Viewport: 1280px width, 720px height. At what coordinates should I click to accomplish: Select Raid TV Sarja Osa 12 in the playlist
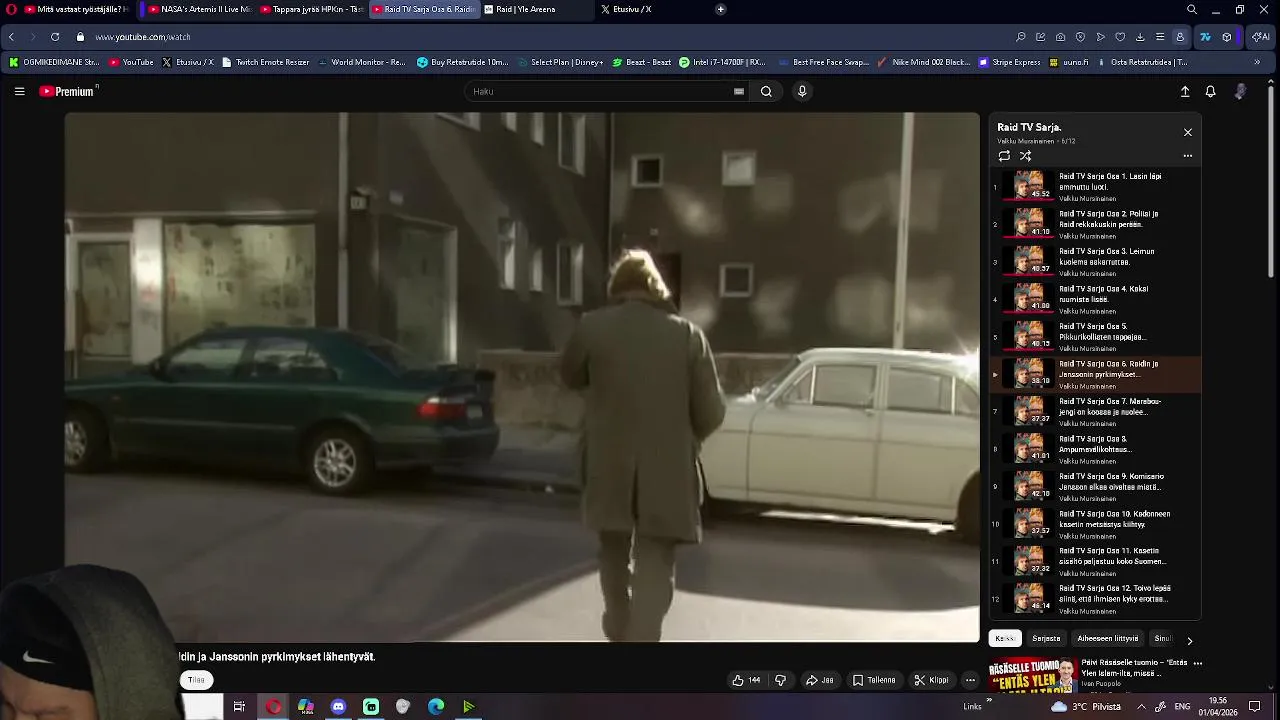(1095, 599)
